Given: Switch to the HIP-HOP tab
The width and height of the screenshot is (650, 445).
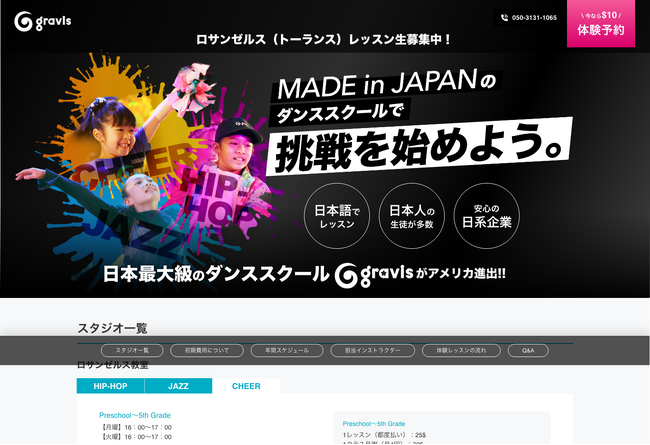Looking at the screenshot, I should pyautogui.click(x=110, y=386).
